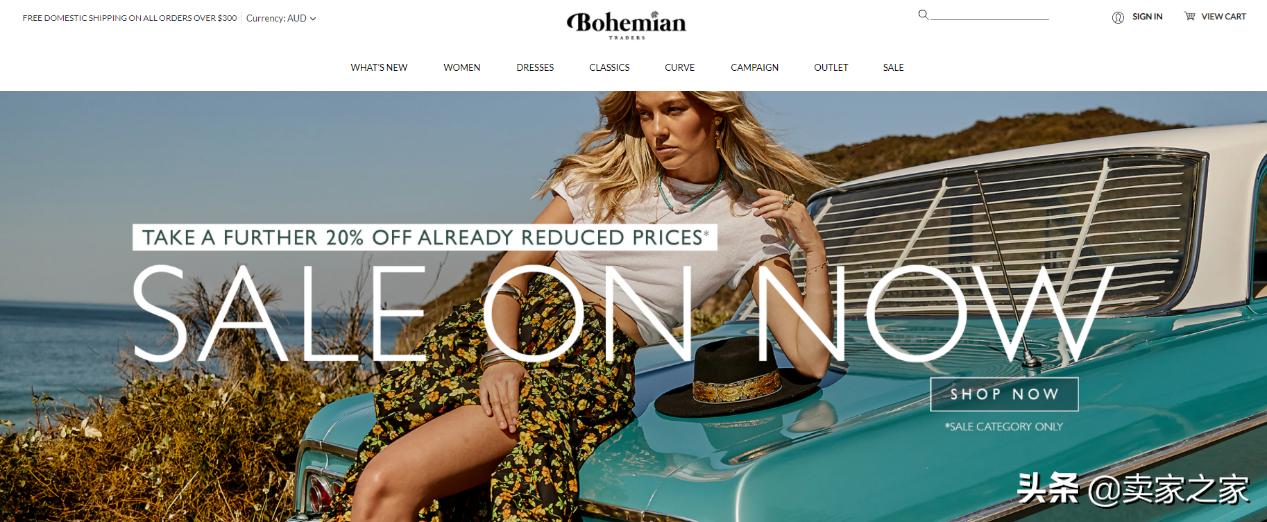Open the Classics menu item
Viewport: 1267px width, 522px height.
609,68
